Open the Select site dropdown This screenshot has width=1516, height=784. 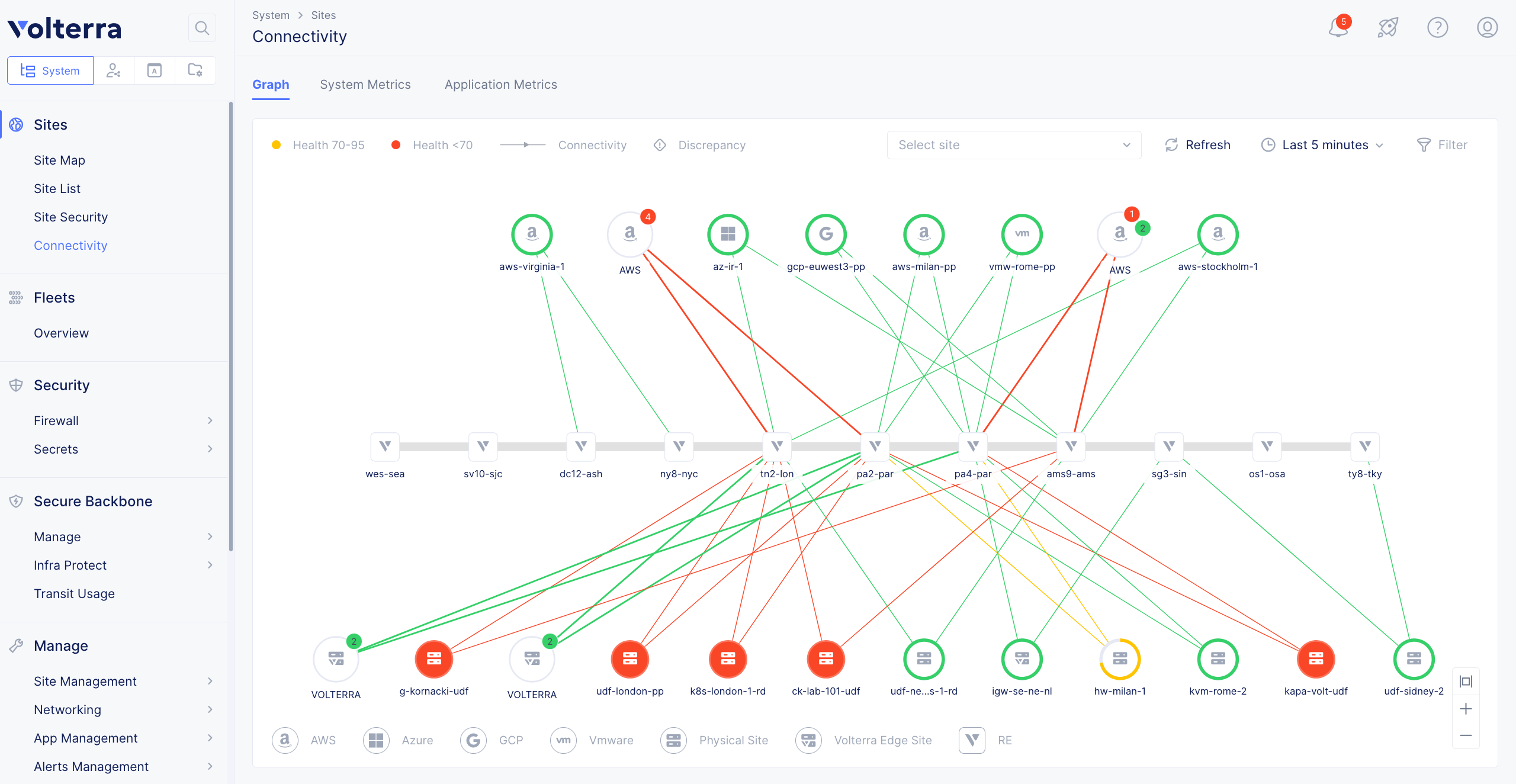click(x=1014, y=145)
